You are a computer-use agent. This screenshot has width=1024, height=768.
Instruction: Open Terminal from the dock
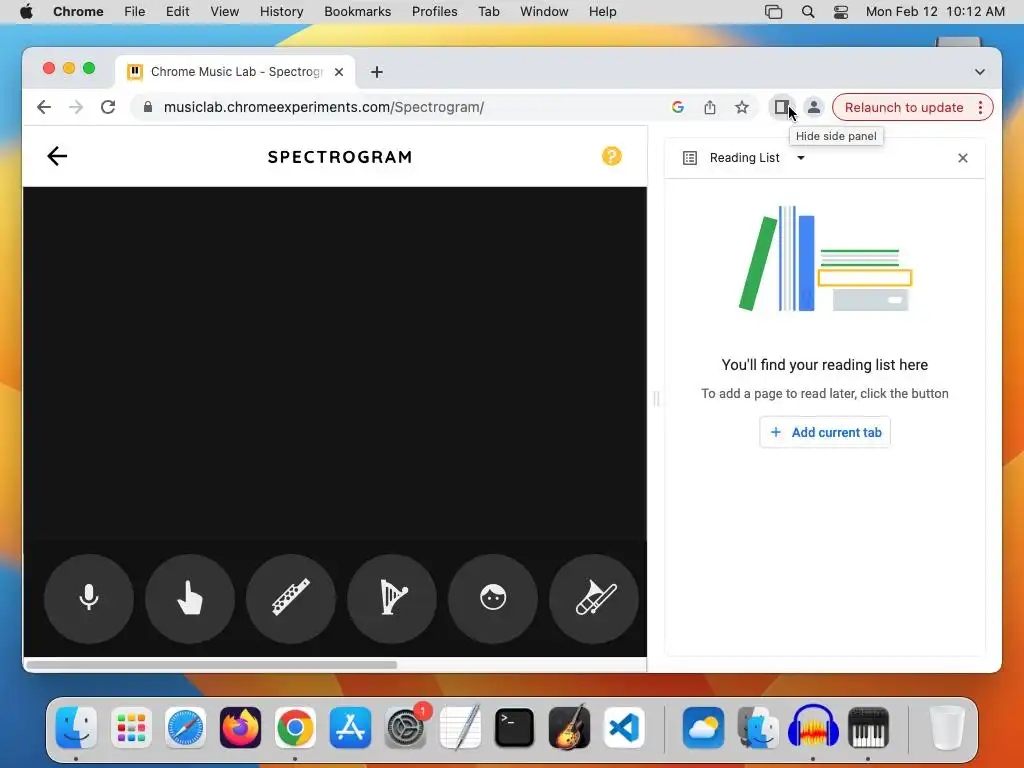pyautogui.click(x=515, y=728)
